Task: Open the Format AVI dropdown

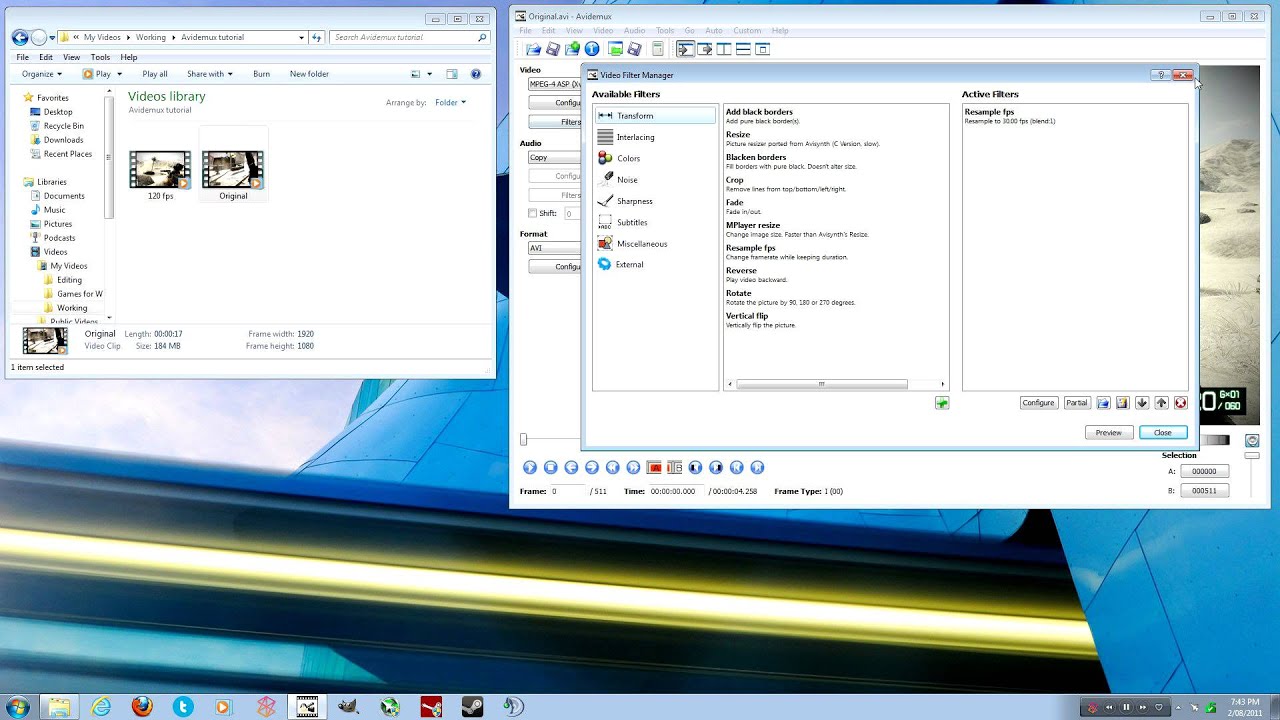Action: 555,248
